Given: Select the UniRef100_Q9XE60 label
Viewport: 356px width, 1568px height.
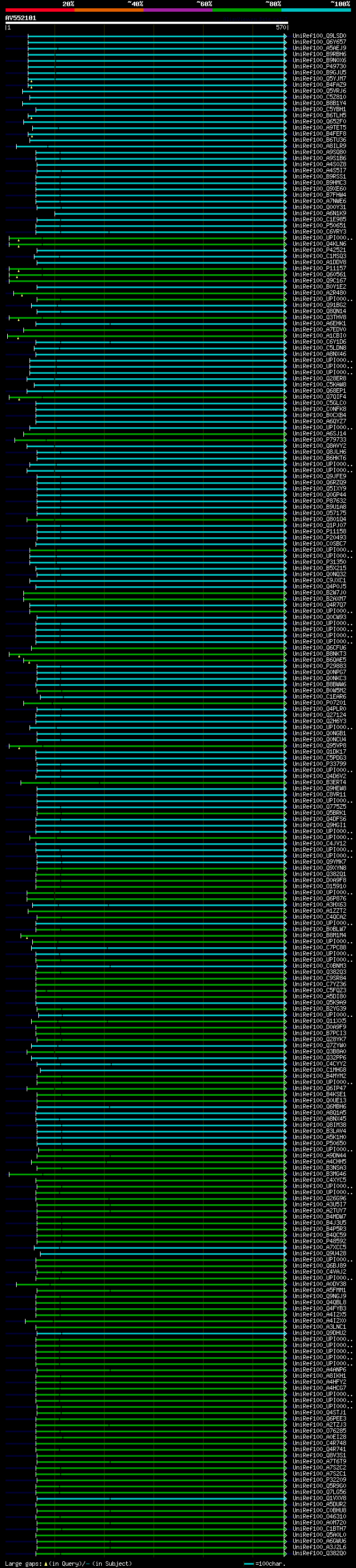Looking at the screenshot, I should (319, 189).
